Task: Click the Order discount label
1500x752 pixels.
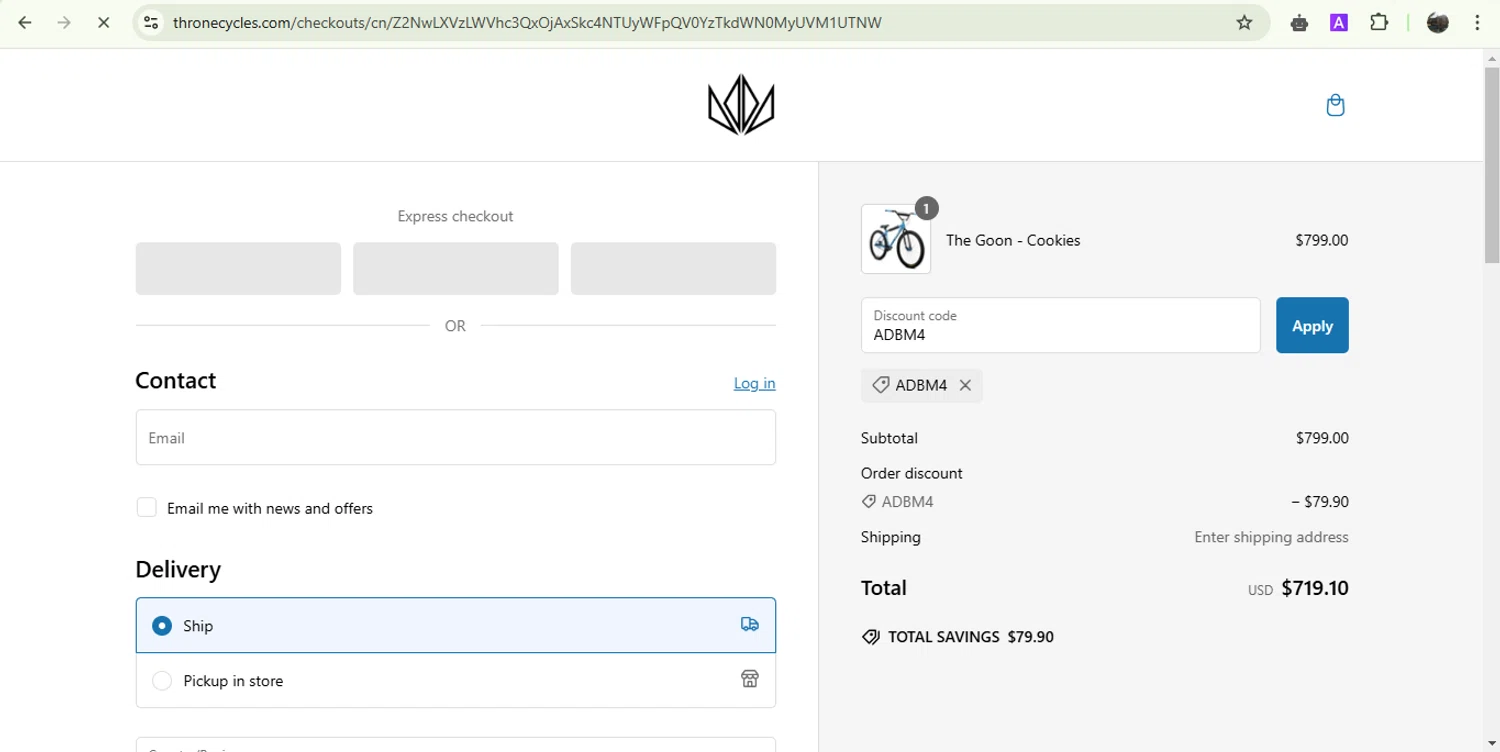Action: (912, 473)
